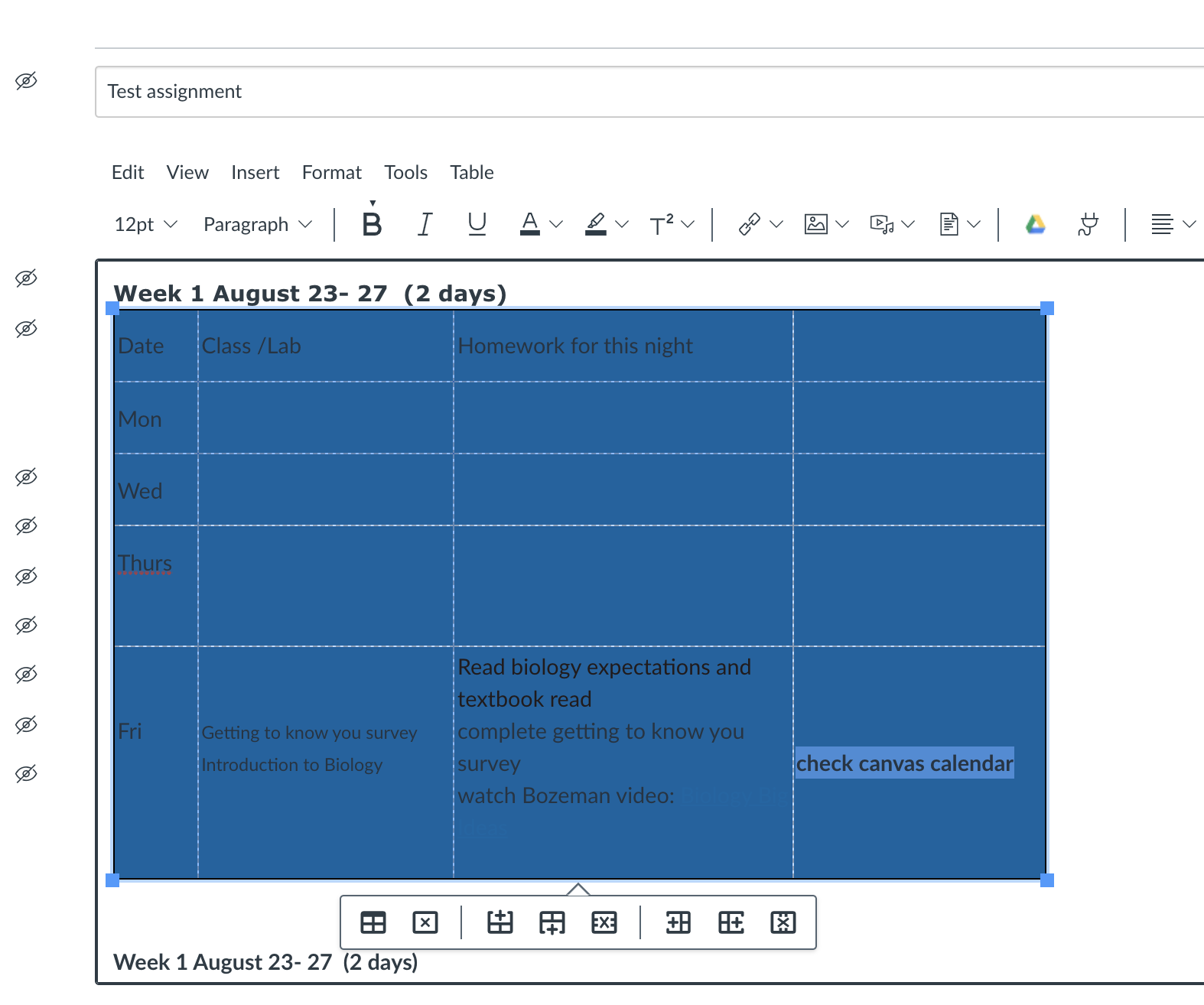The width and height of the screenshot is (1204, 1005).
Task: Open the Edit menu
Action: click(x=128, y=172)
